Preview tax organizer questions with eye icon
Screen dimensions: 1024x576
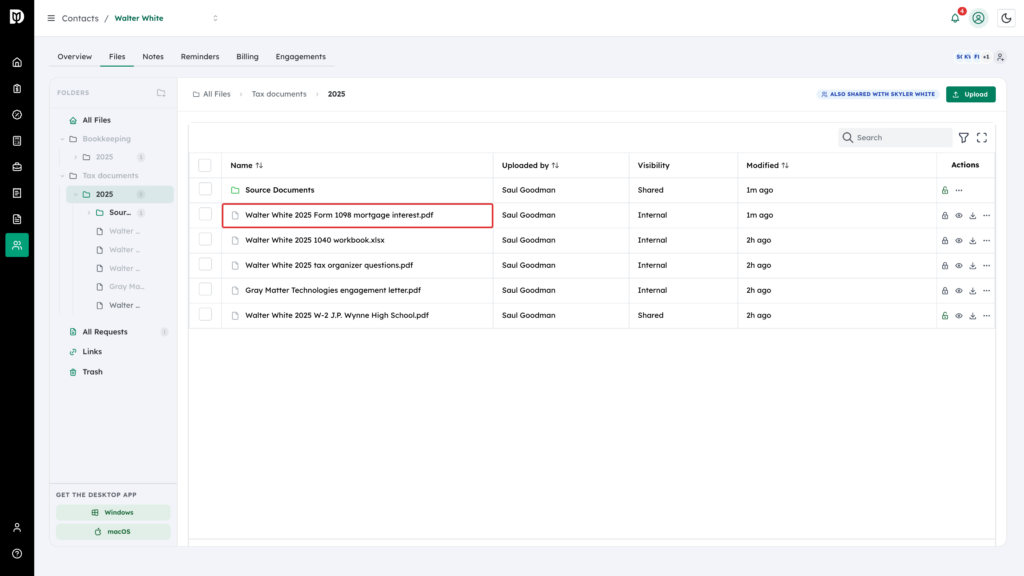tap(959, 266)
